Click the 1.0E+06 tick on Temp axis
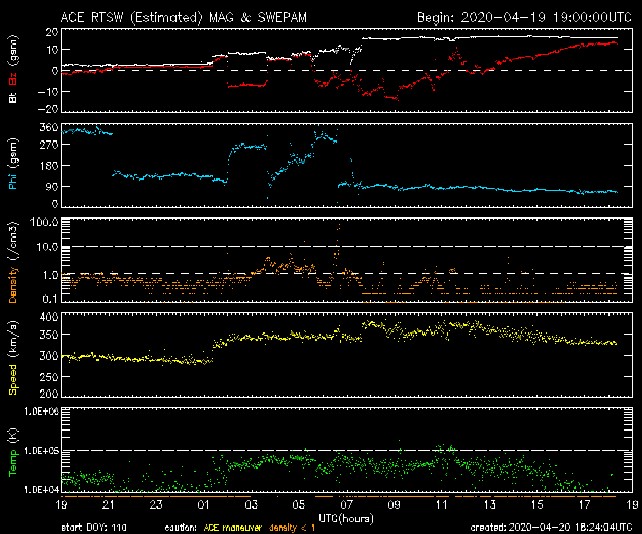Screen dimensions: 642x534 coord(40,411)
